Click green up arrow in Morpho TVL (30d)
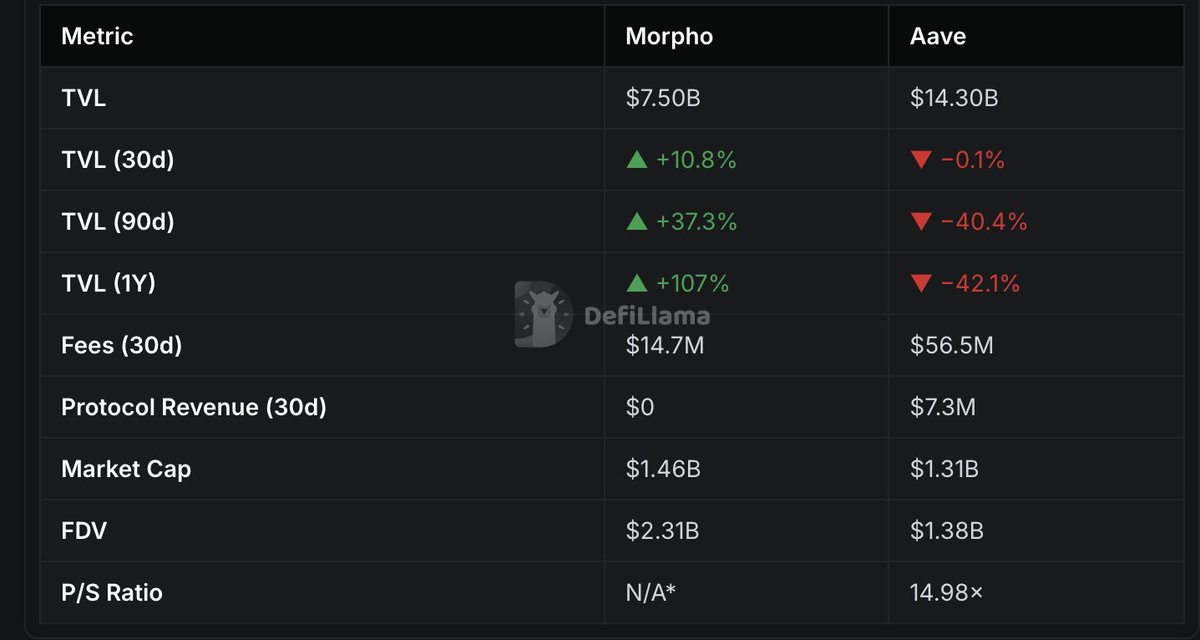This screenshot has width=1200, height=640. click(637, 160)
